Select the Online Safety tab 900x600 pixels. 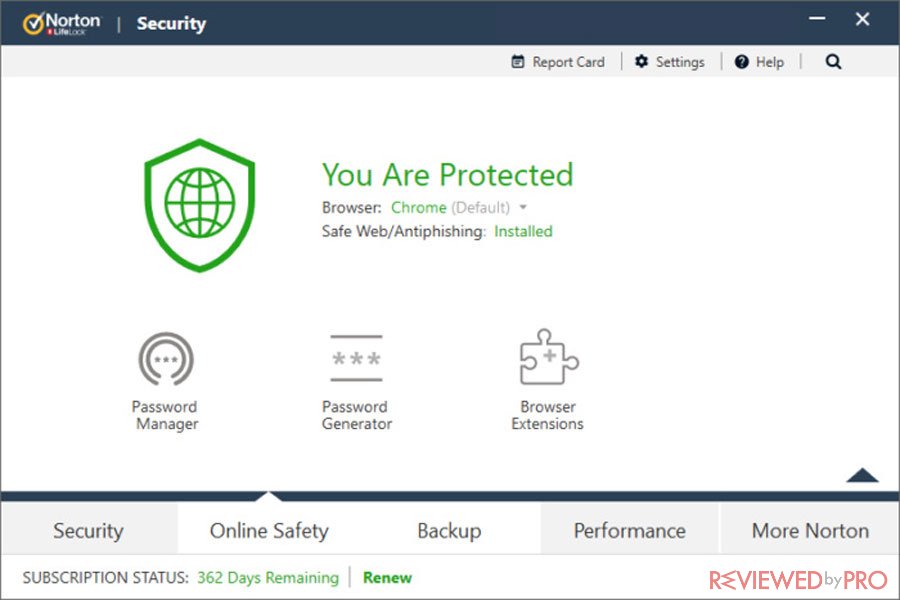pyautogui.click(x=269, y=531)
